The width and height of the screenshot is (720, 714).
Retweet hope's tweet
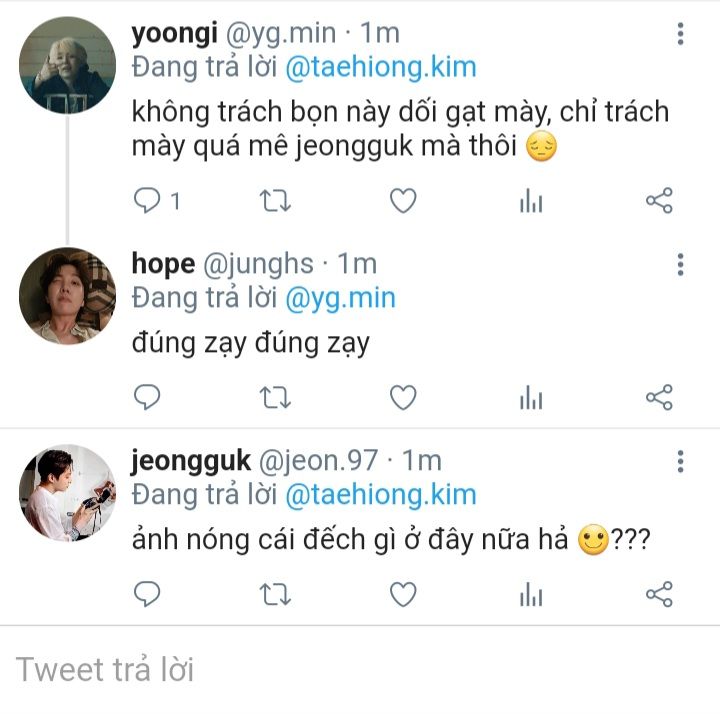coord(274,398)
